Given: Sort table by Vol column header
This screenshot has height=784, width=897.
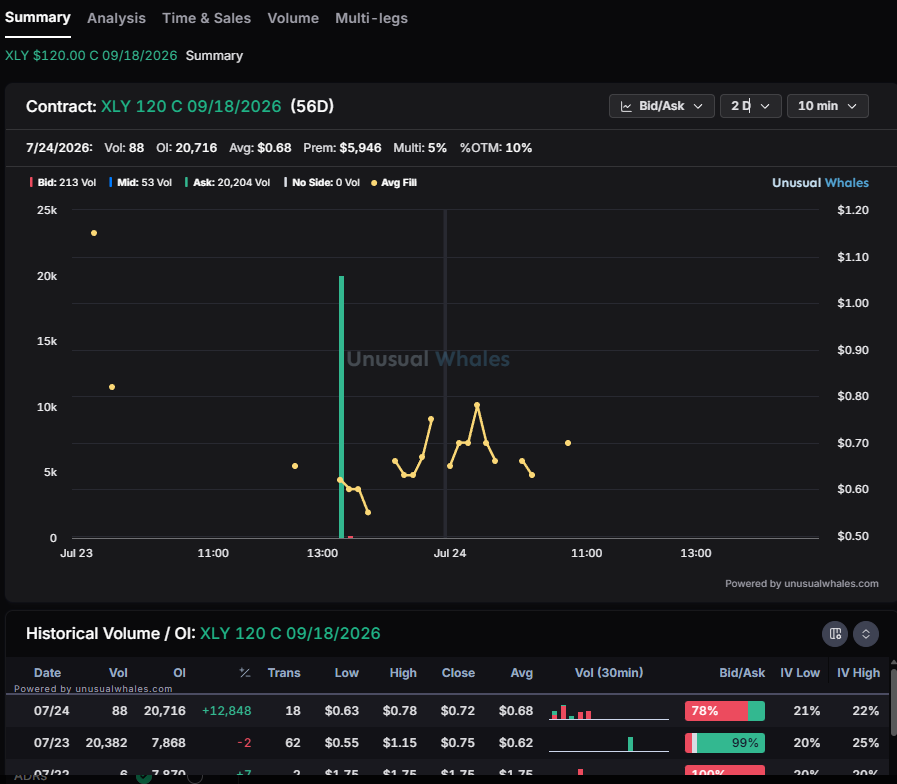Looking at the screenshot, I should point(118,673).
